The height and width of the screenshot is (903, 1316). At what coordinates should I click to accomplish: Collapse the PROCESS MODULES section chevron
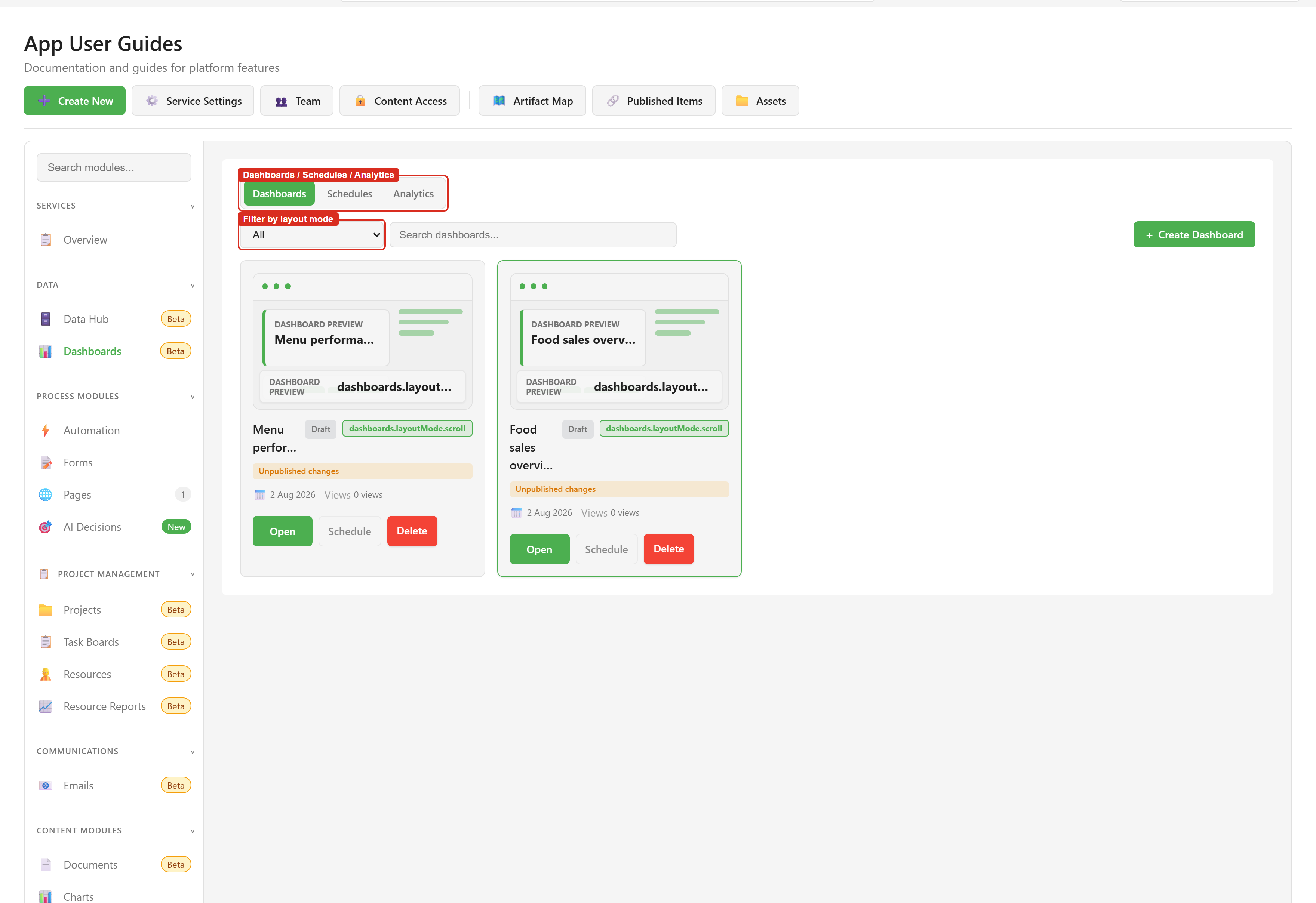point(193,397)
